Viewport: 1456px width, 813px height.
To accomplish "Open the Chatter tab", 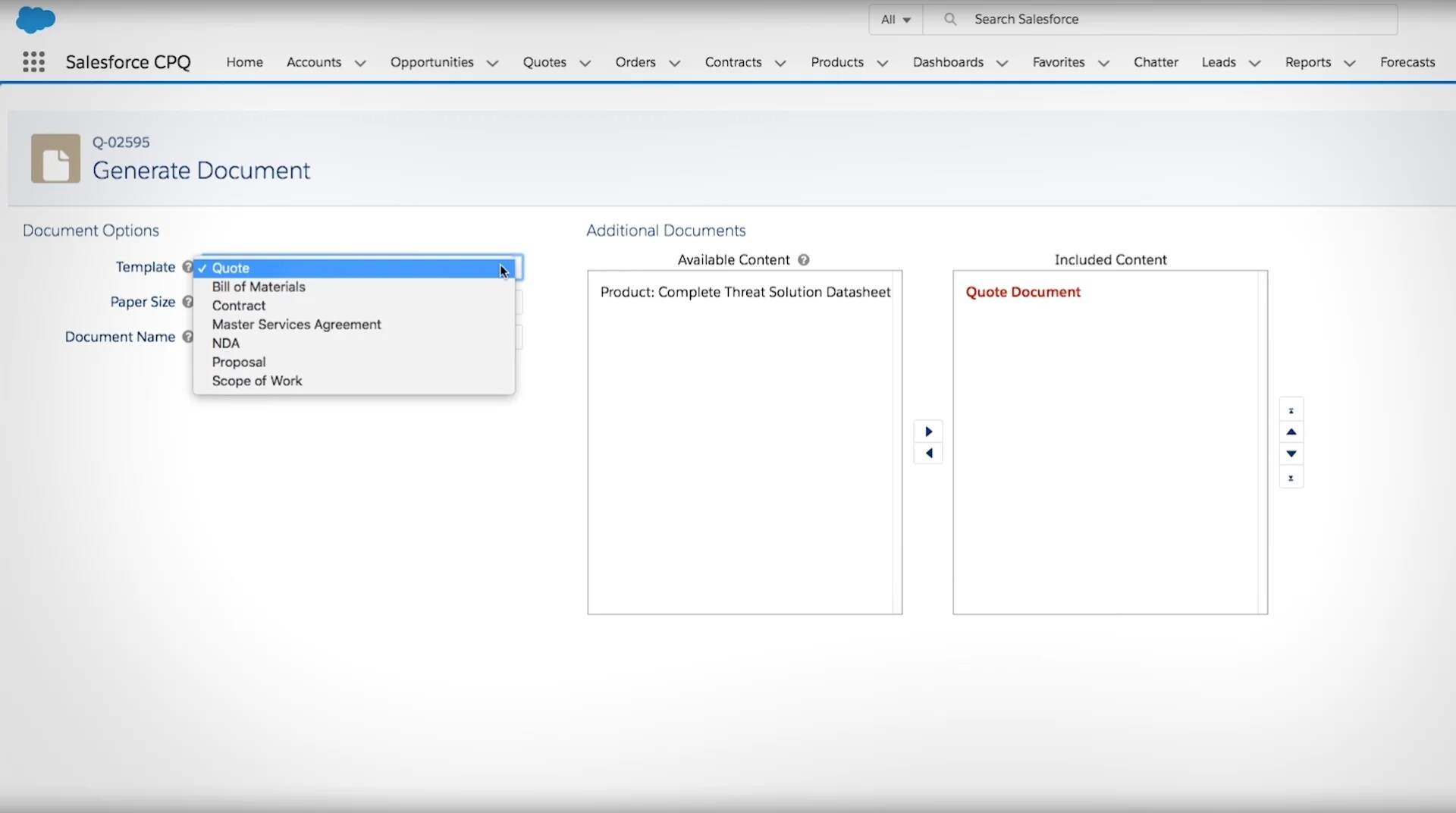I will click(1156, 62).
